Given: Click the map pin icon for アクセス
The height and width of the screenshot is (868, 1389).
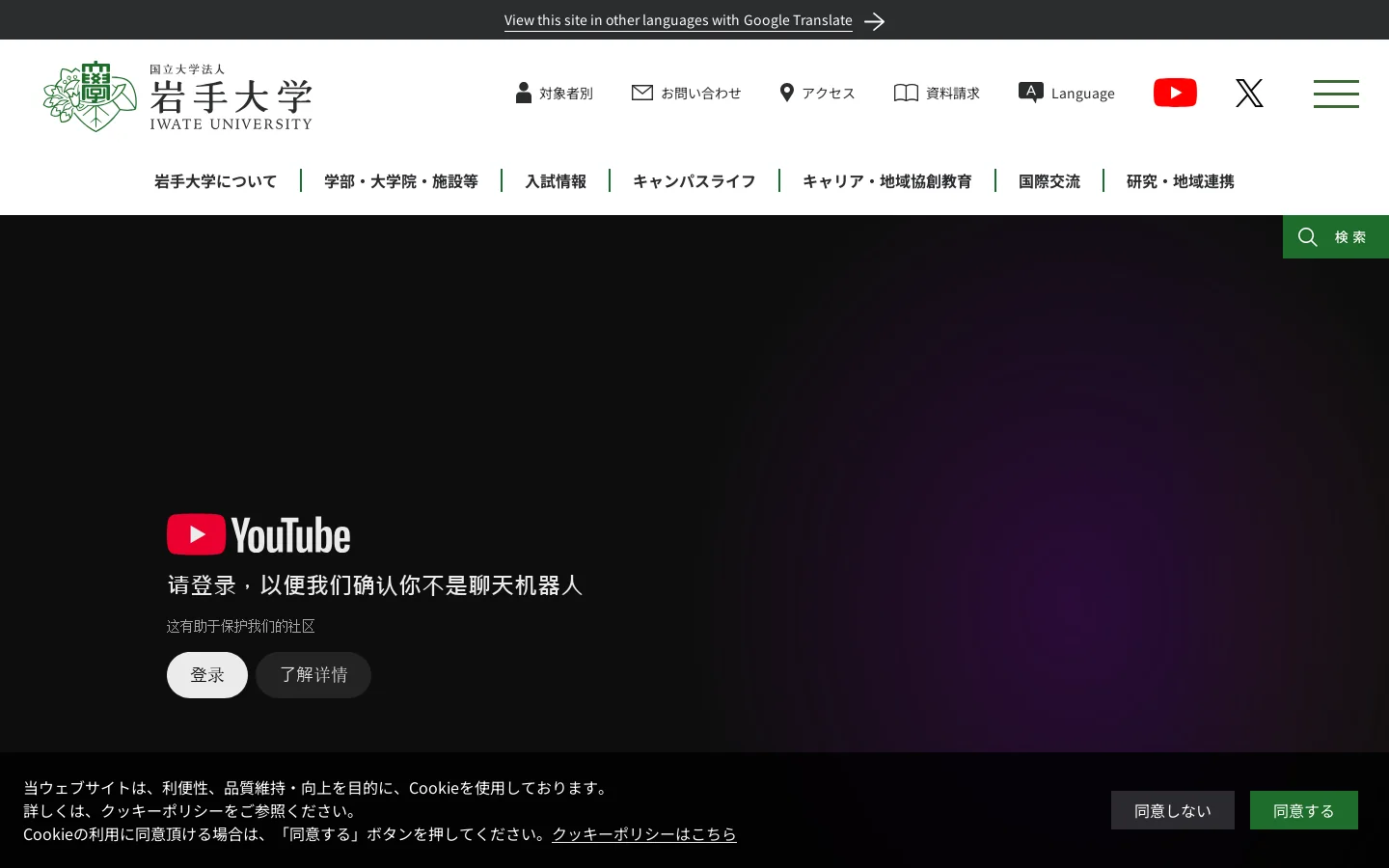Looking at the screenshot, I should click(x=787, y=93).
